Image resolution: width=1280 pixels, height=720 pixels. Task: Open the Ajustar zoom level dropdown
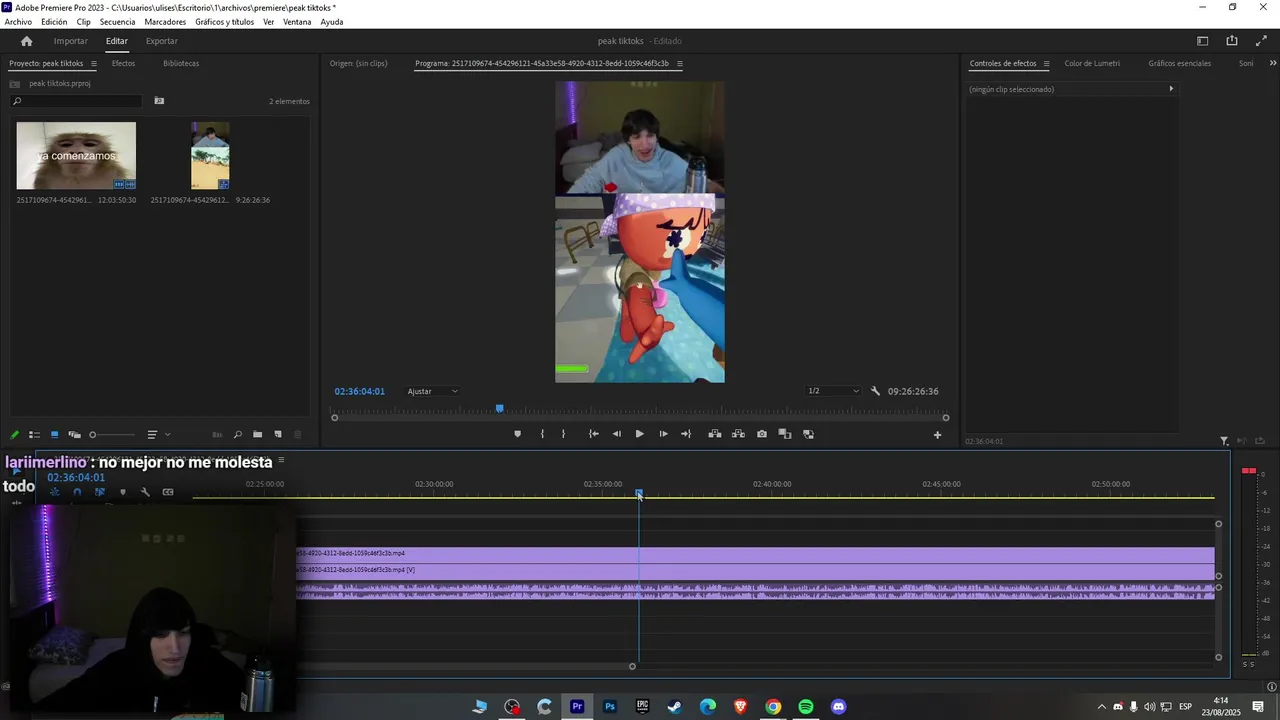tap(433, 391)
